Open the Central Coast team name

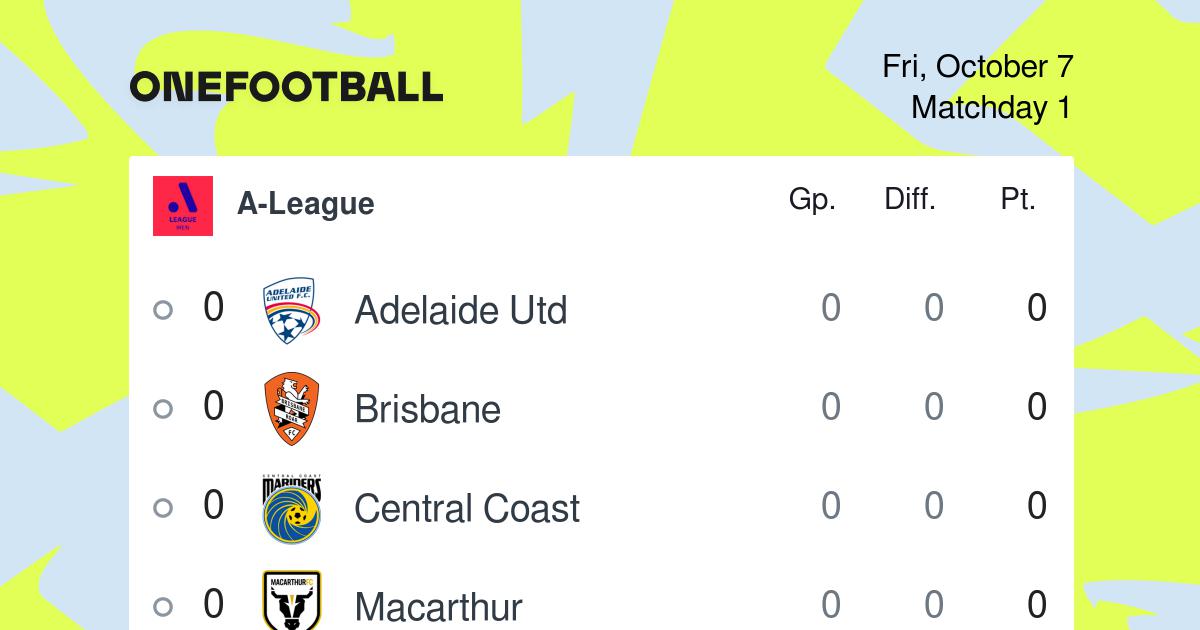click(467, 508)
